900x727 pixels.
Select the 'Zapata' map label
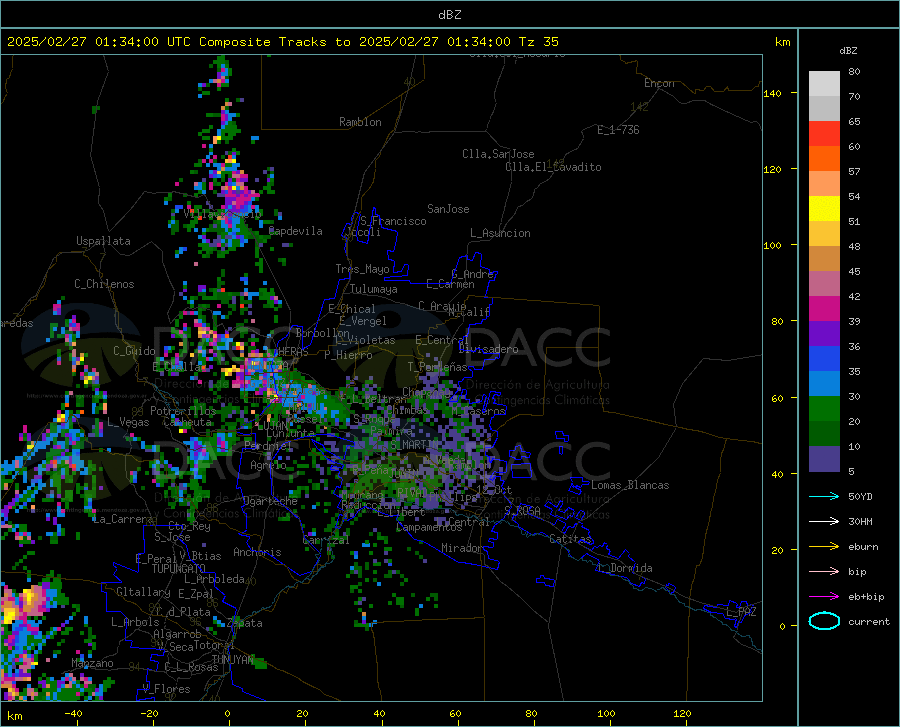pyautogui.click(x=244, y=623)
